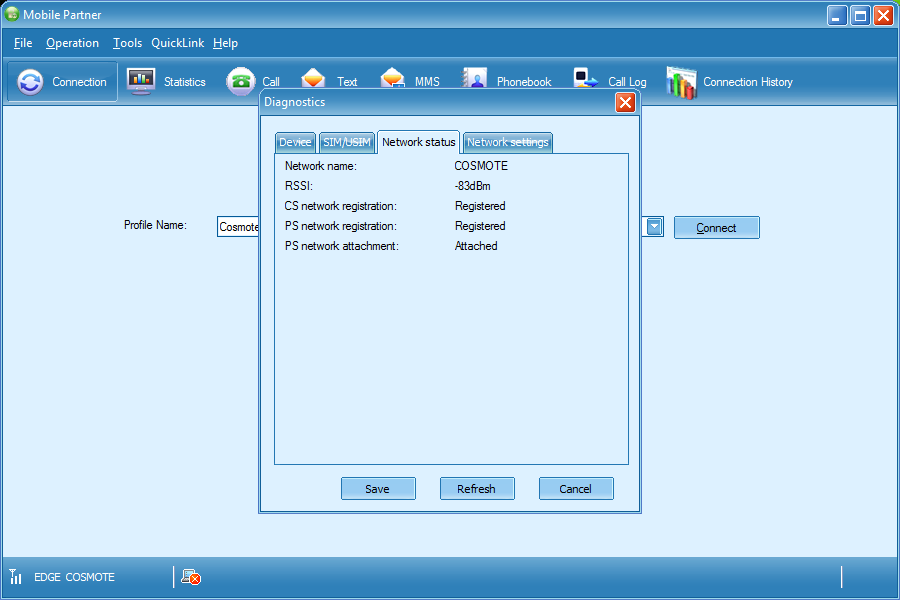Switch to the Device tab
Screen dimensions: 900x600
[x=295, y=142]
